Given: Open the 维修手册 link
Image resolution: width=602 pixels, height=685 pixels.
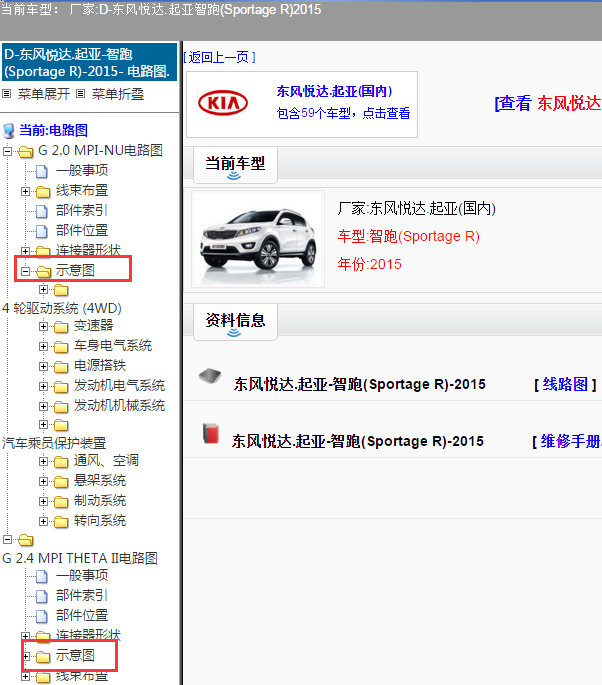Looking at the screenshot, I should pos(571,441).
